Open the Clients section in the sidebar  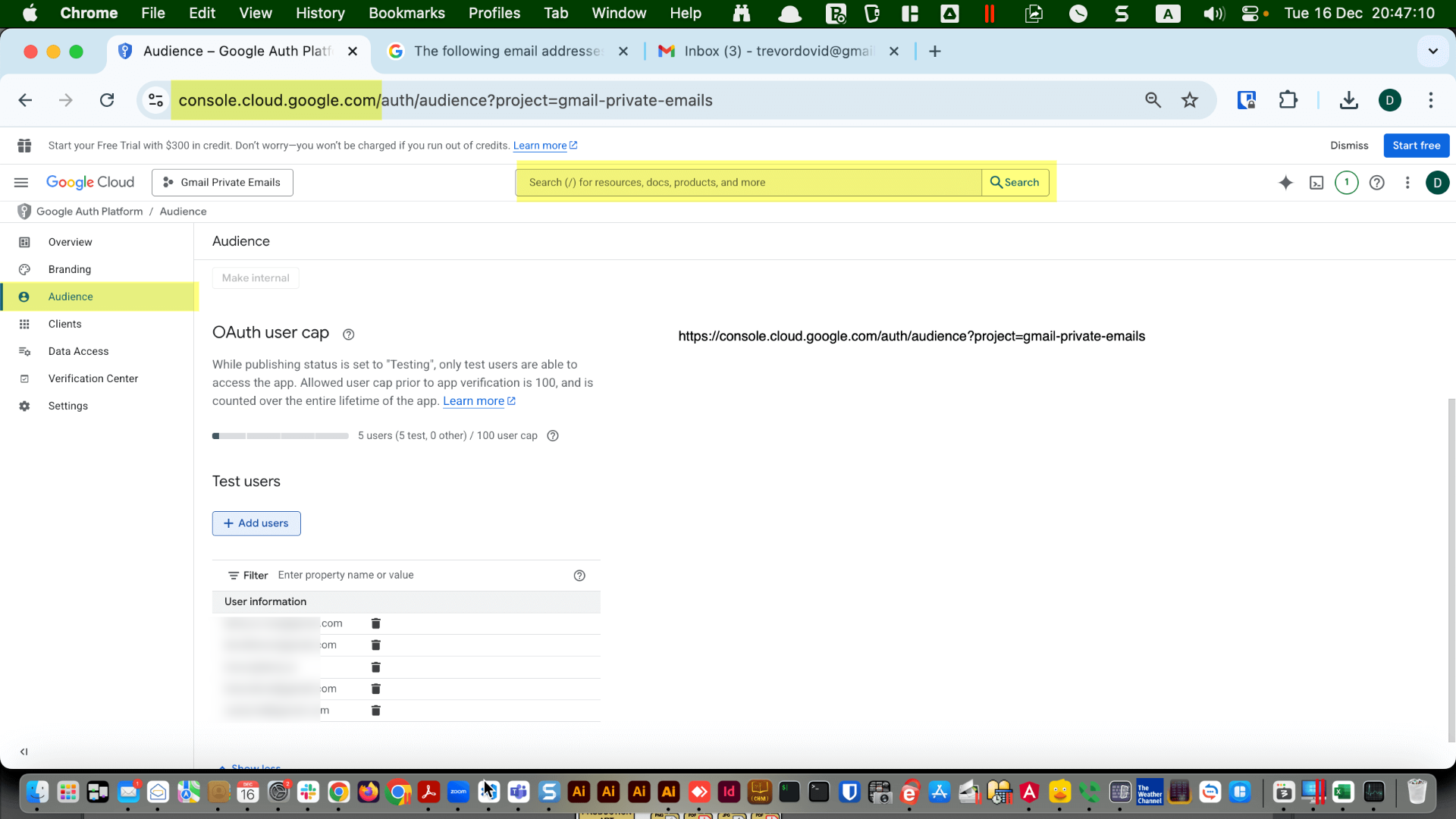(65, 324)
